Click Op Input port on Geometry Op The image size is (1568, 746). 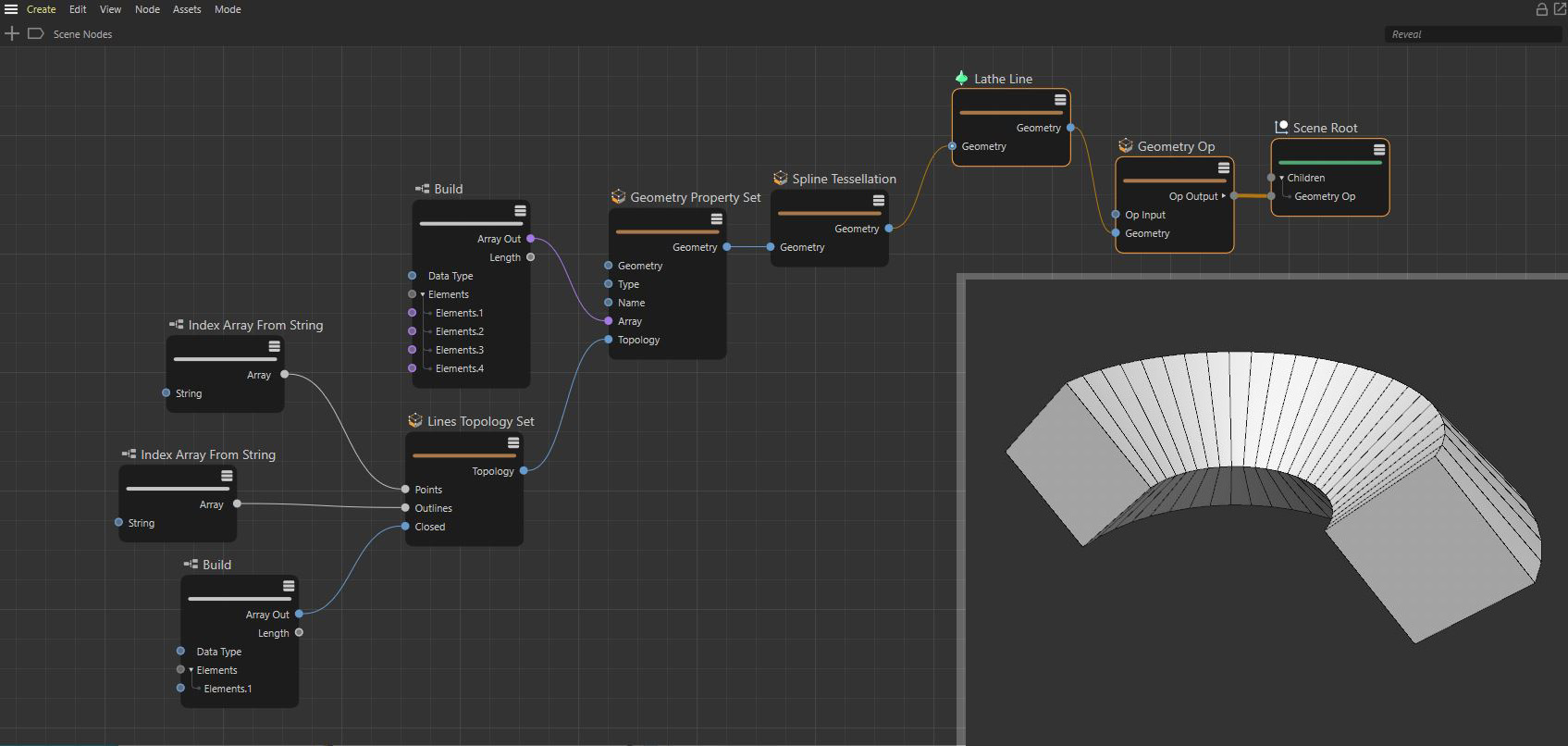coord(1116,215)
